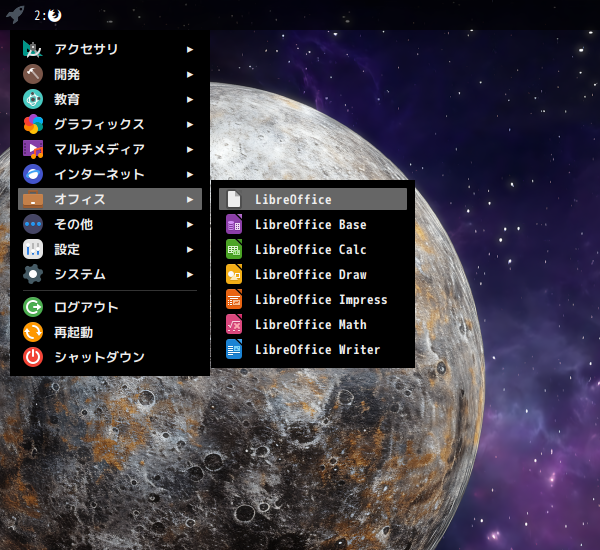
Task: Expand the システム submenu arrow
Action: [x=190, y=274]
